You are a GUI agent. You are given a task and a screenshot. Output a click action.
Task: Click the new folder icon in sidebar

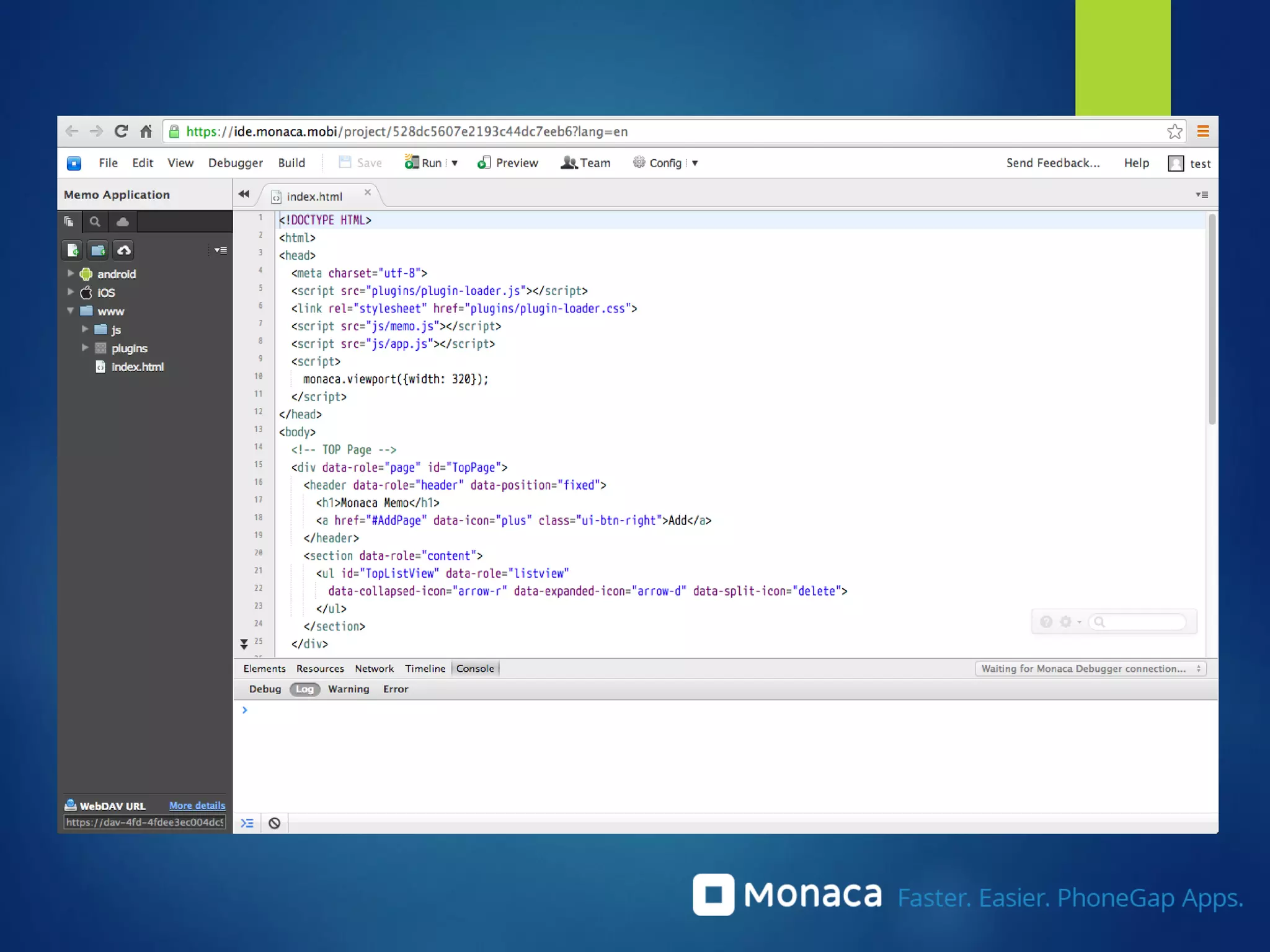pos(98,250)
